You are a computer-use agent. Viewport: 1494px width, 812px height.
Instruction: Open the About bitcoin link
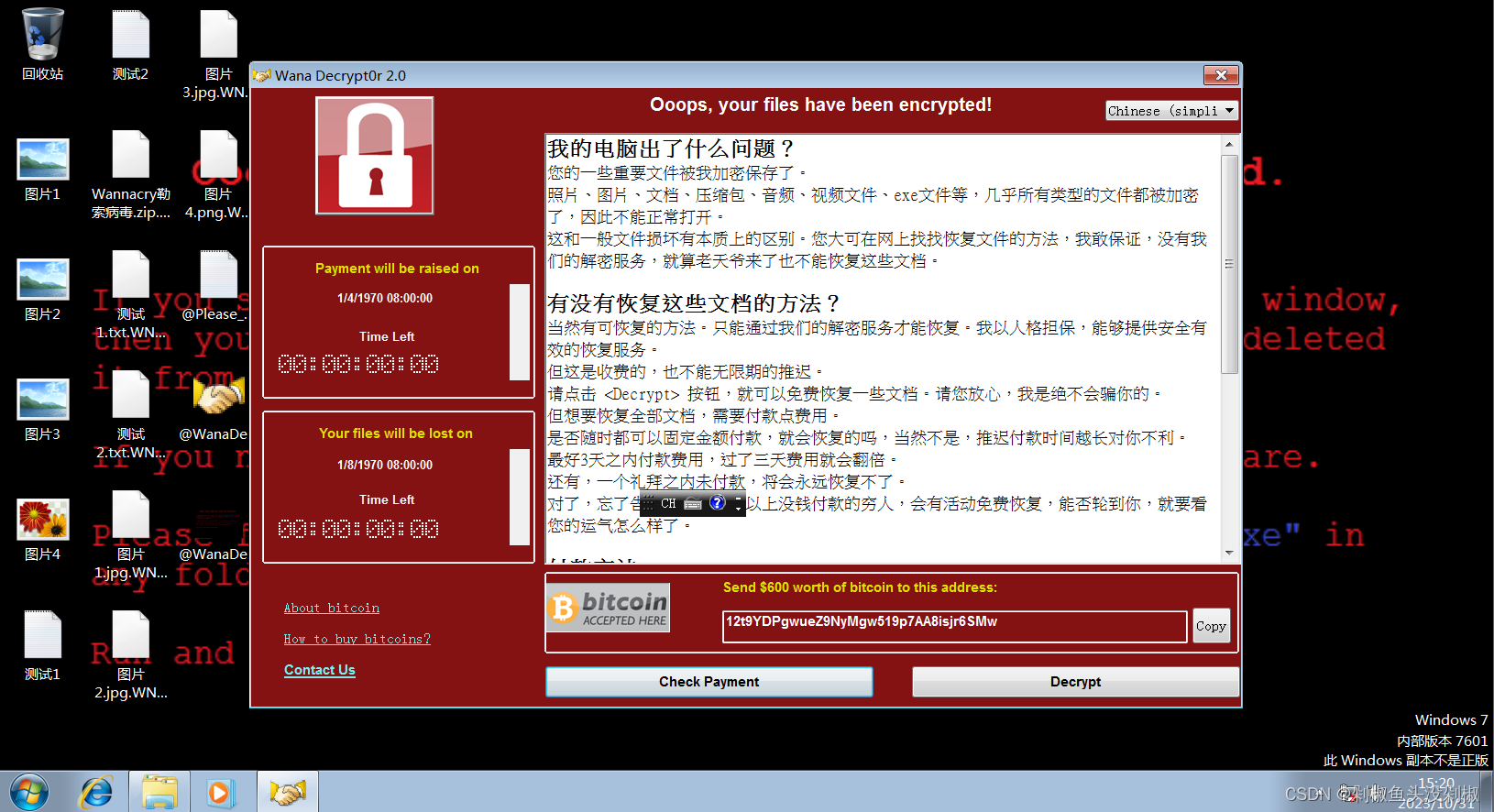tap(332, 608)
